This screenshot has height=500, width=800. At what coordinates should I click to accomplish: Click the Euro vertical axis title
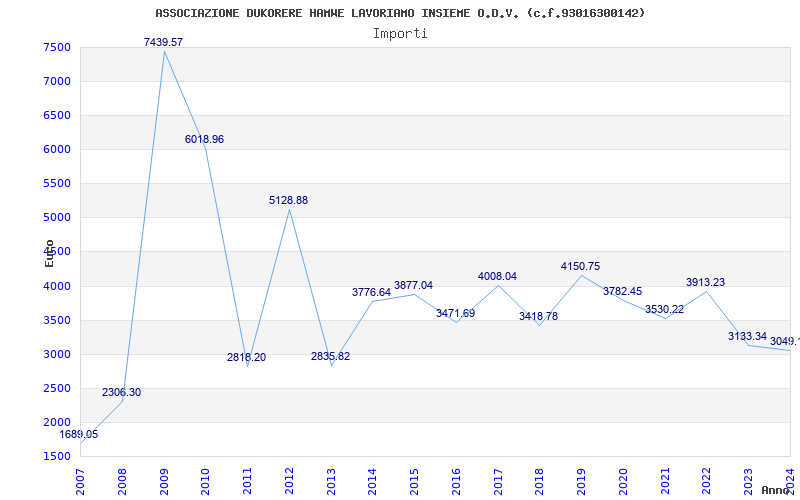(x=49, y=253)
